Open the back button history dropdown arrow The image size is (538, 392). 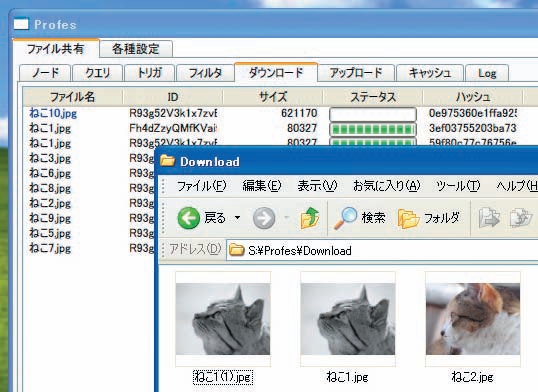(237, 218)
